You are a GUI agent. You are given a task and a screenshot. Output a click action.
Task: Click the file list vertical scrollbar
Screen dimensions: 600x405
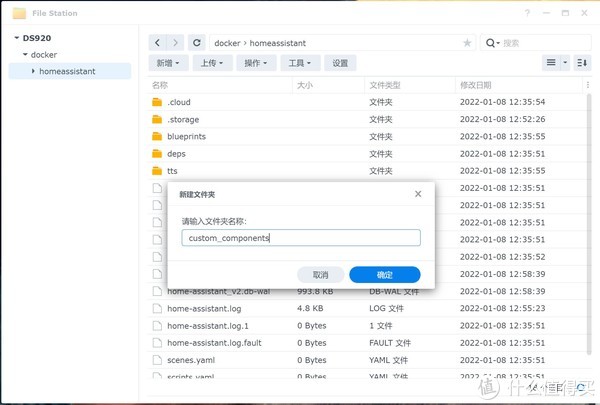coord(589,224)
